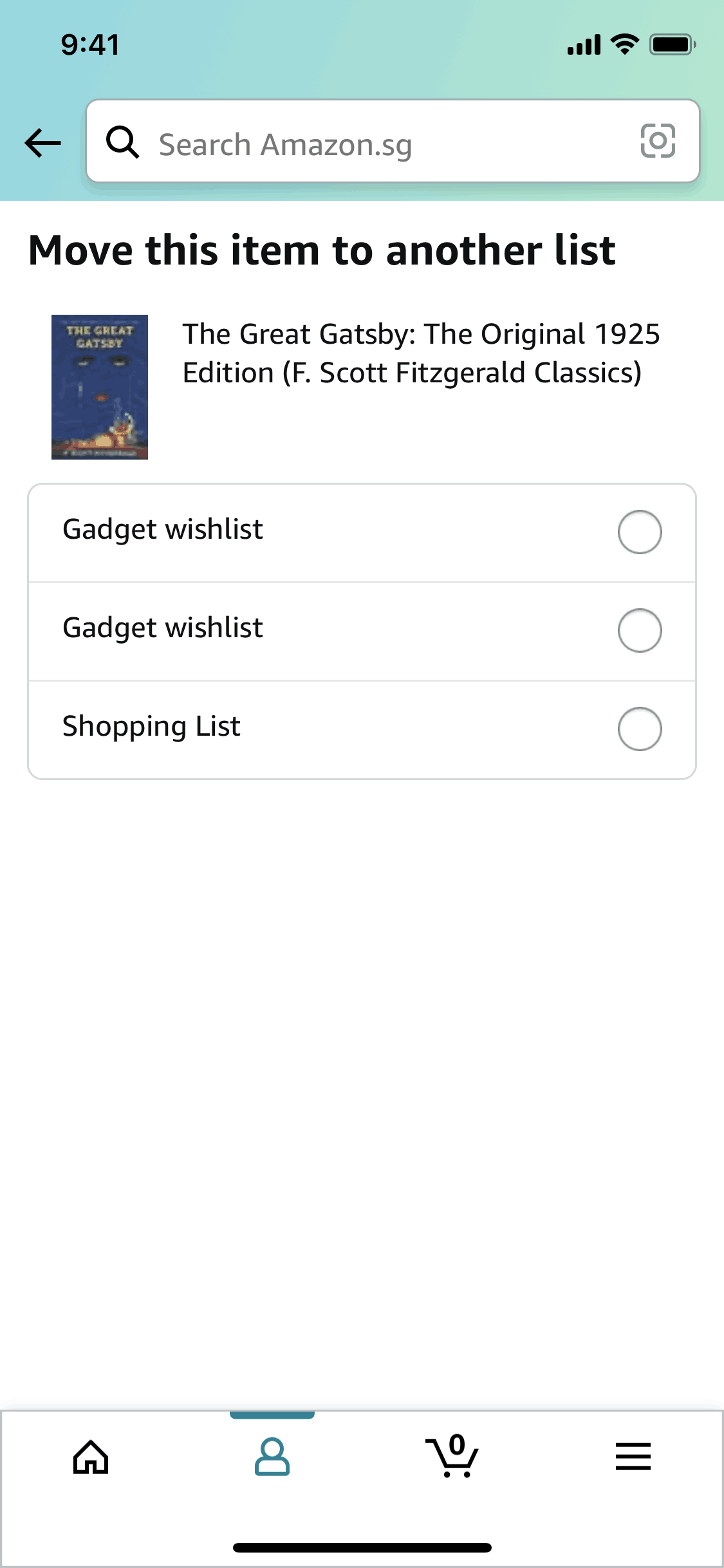Tap the back arrow icon

[42, 142]
